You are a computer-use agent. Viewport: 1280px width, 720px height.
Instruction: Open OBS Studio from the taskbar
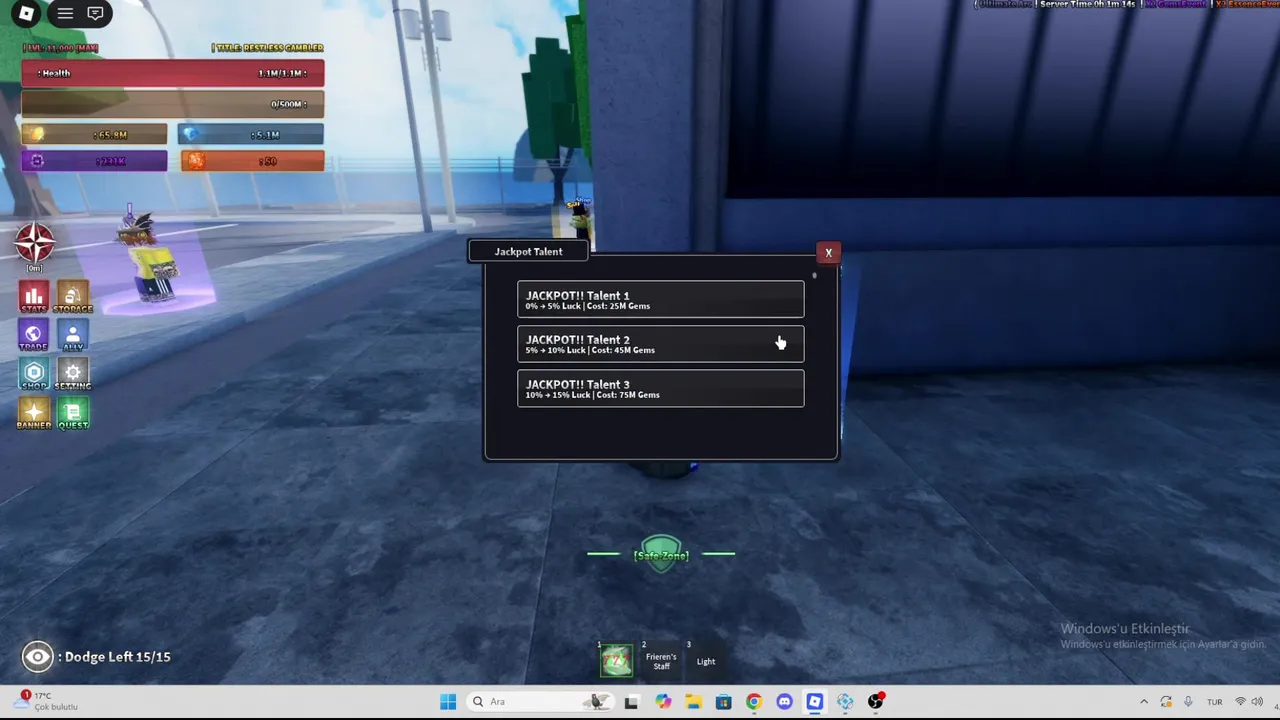tap(876, 702)
